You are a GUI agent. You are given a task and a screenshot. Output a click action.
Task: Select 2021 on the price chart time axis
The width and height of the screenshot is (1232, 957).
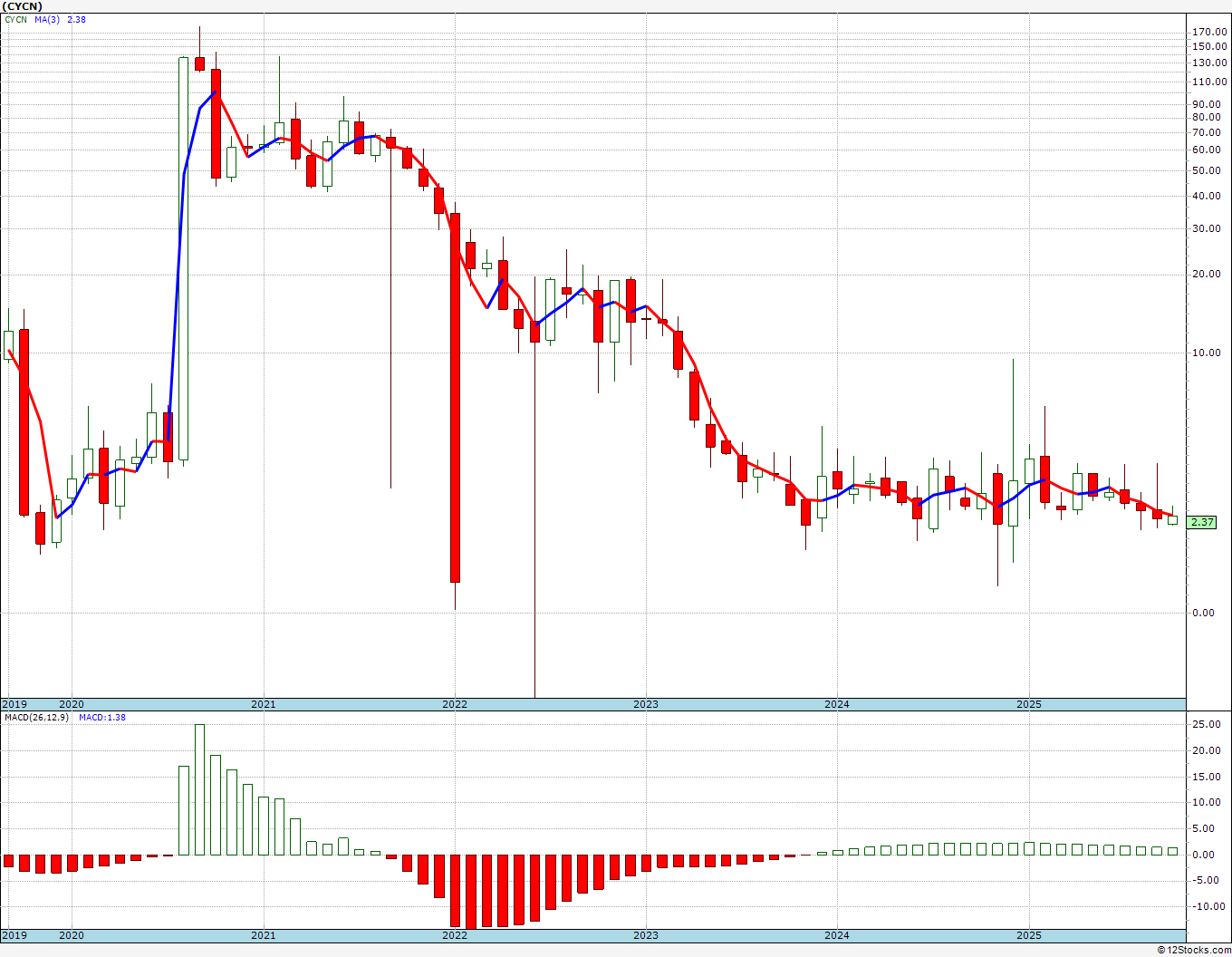coord(264,704)
